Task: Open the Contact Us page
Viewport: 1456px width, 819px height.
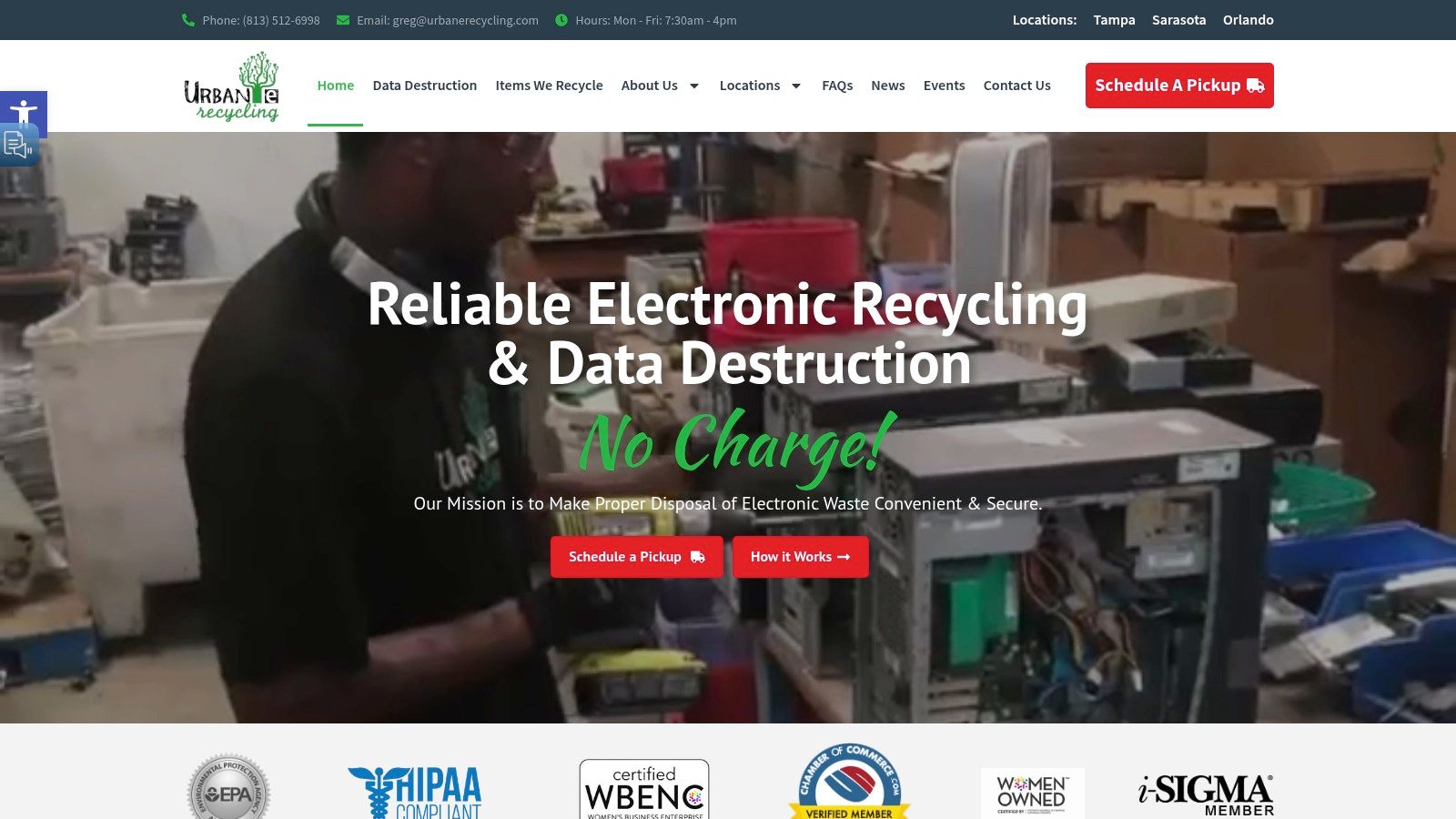Action: (1016, 86)
